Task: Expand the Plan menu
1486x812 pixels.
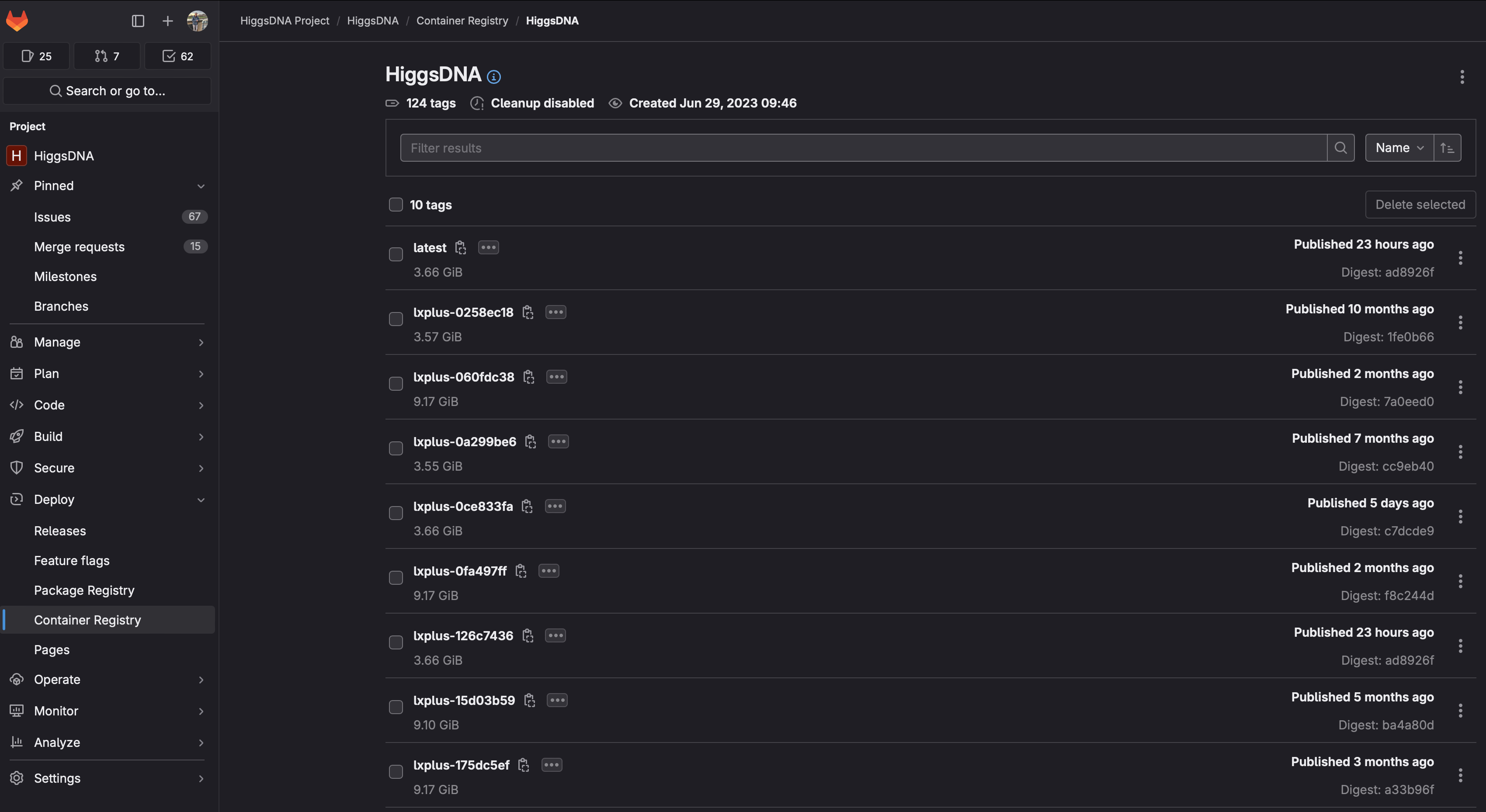Action: click(107, 373)
